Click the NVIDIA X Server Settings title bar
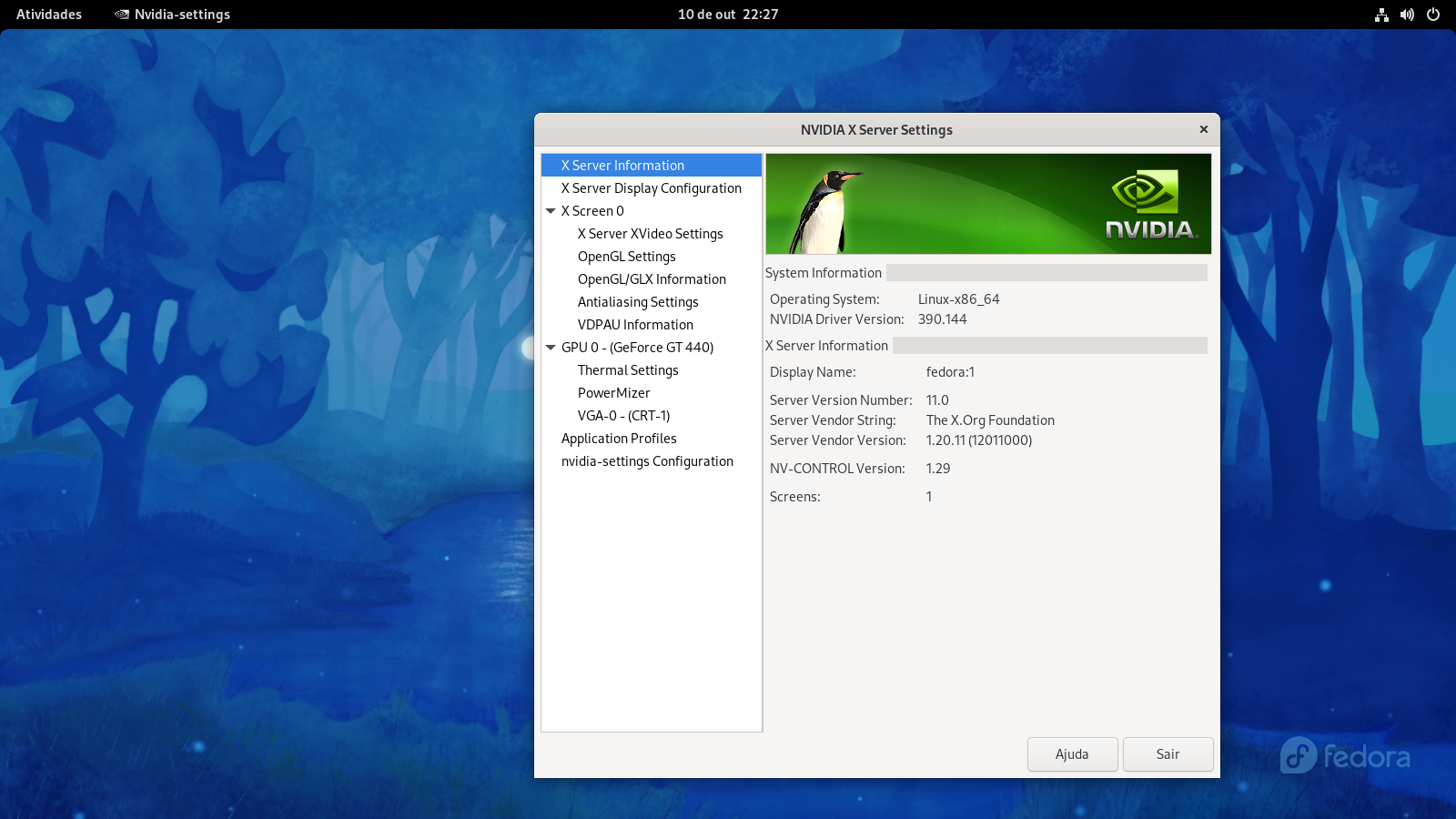The height and width of the screenshot is (819, 1456). [876, 130]
